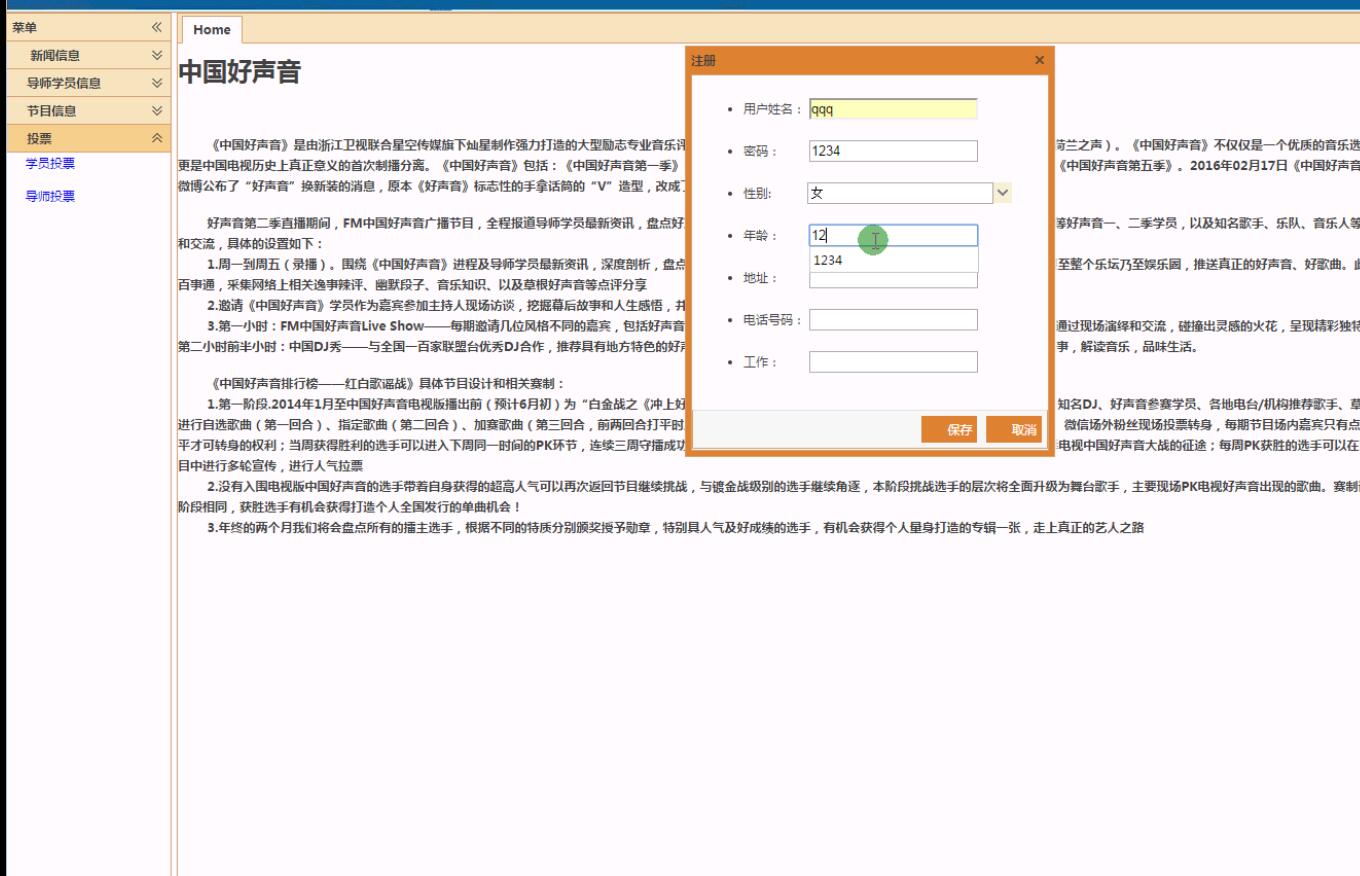Collapse the 菜单 sidebar panel

[x=157, y=28]
